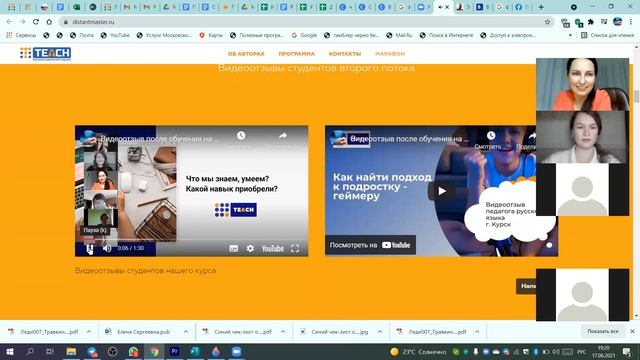Click 'Посмотреть на YouTube' on second video
Image resolution: width=640 pixels, height=360 pixels.
coord(370,245)
